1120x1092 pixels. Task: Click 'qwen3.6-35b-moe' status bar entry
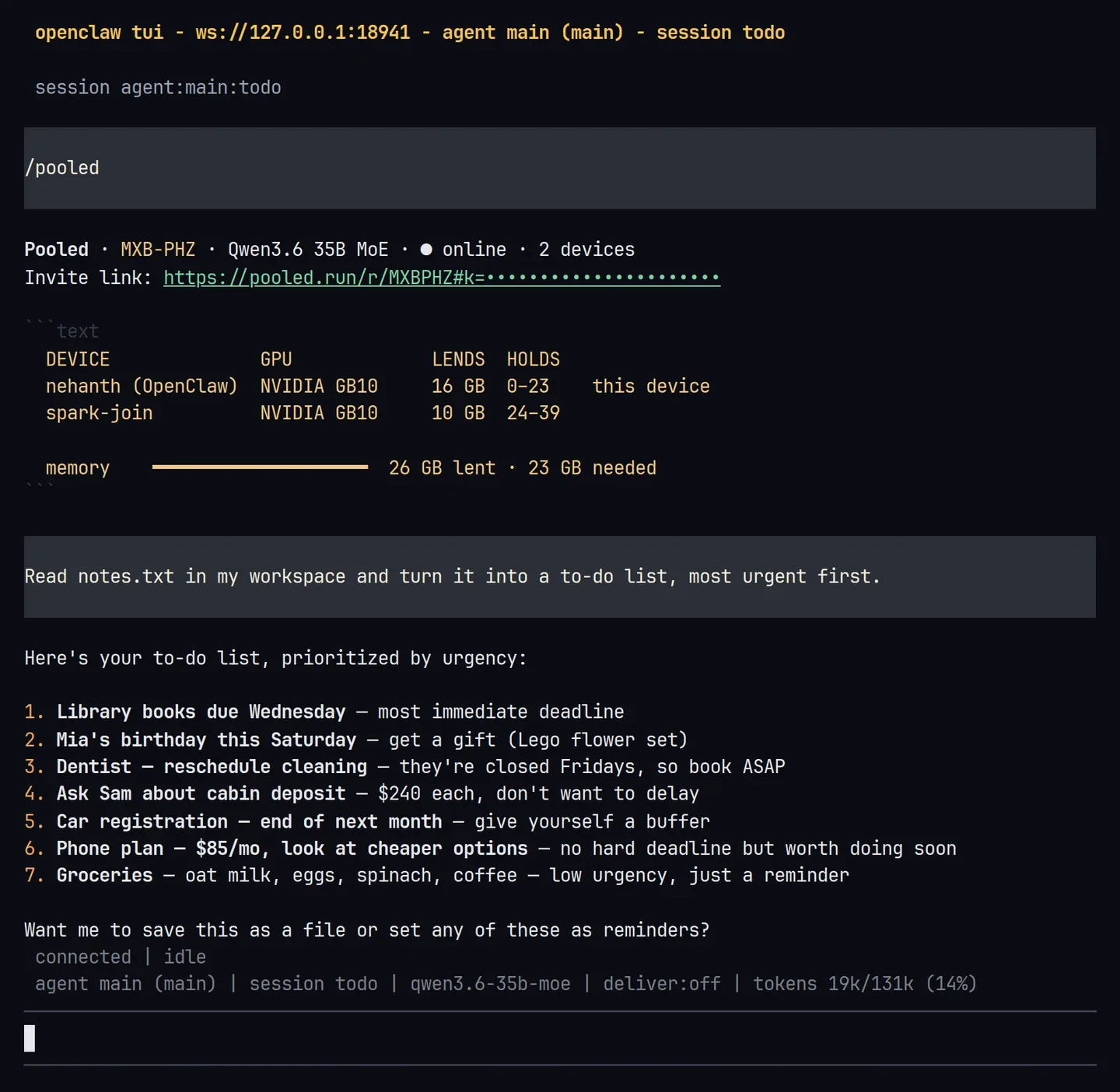[491, 984]
